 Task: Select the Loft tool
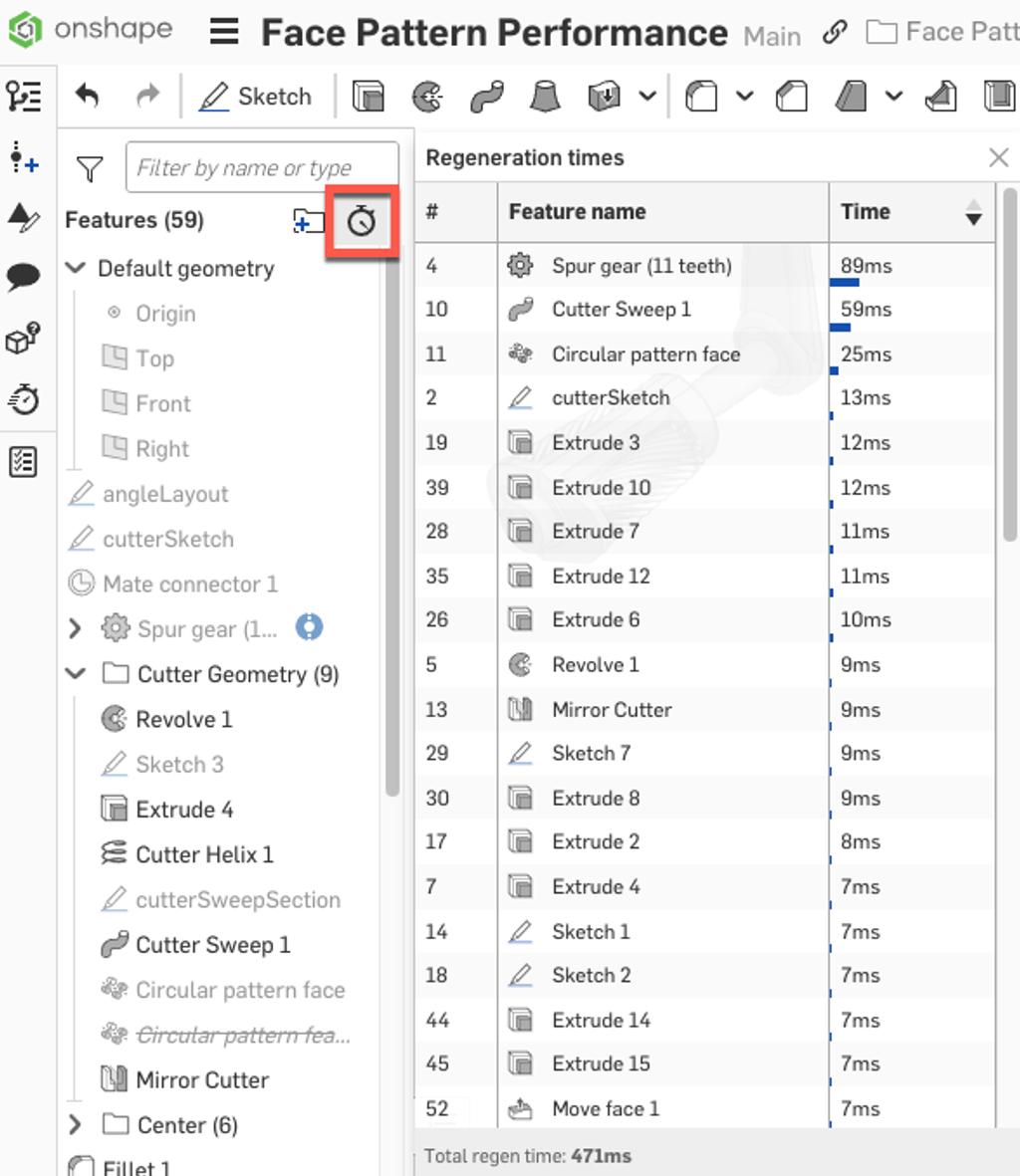(544, 96)
